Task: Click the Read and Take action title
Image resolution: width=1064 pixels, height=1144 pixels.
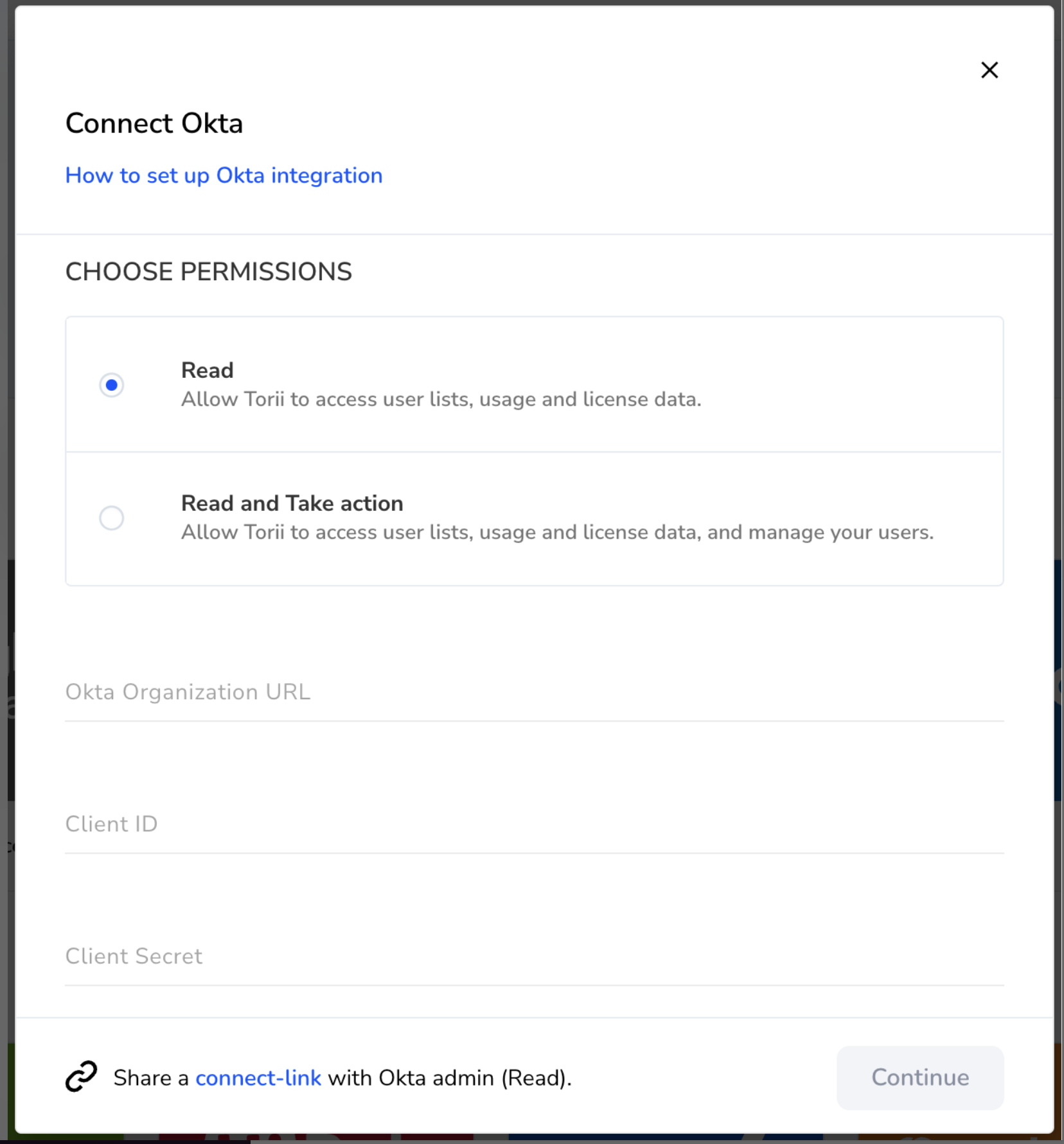Action: click(x=292, y=503)
